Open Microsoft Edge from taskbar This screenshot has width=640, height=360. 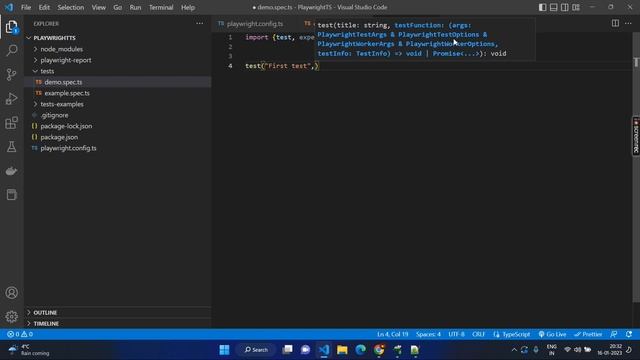tap(360, 350)
